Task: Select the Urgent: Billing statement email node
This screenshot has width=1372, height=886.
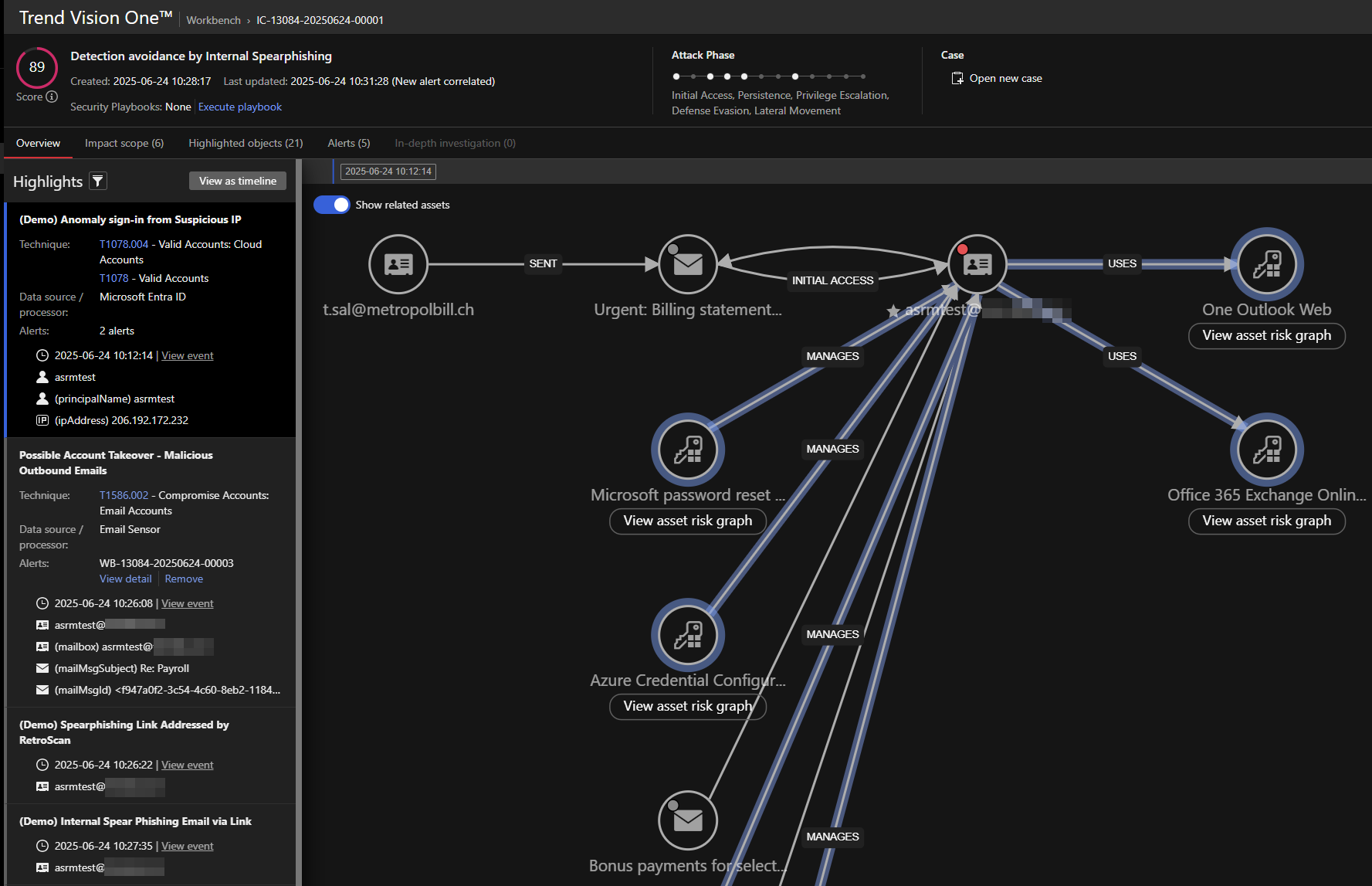Action: [687, 264]
